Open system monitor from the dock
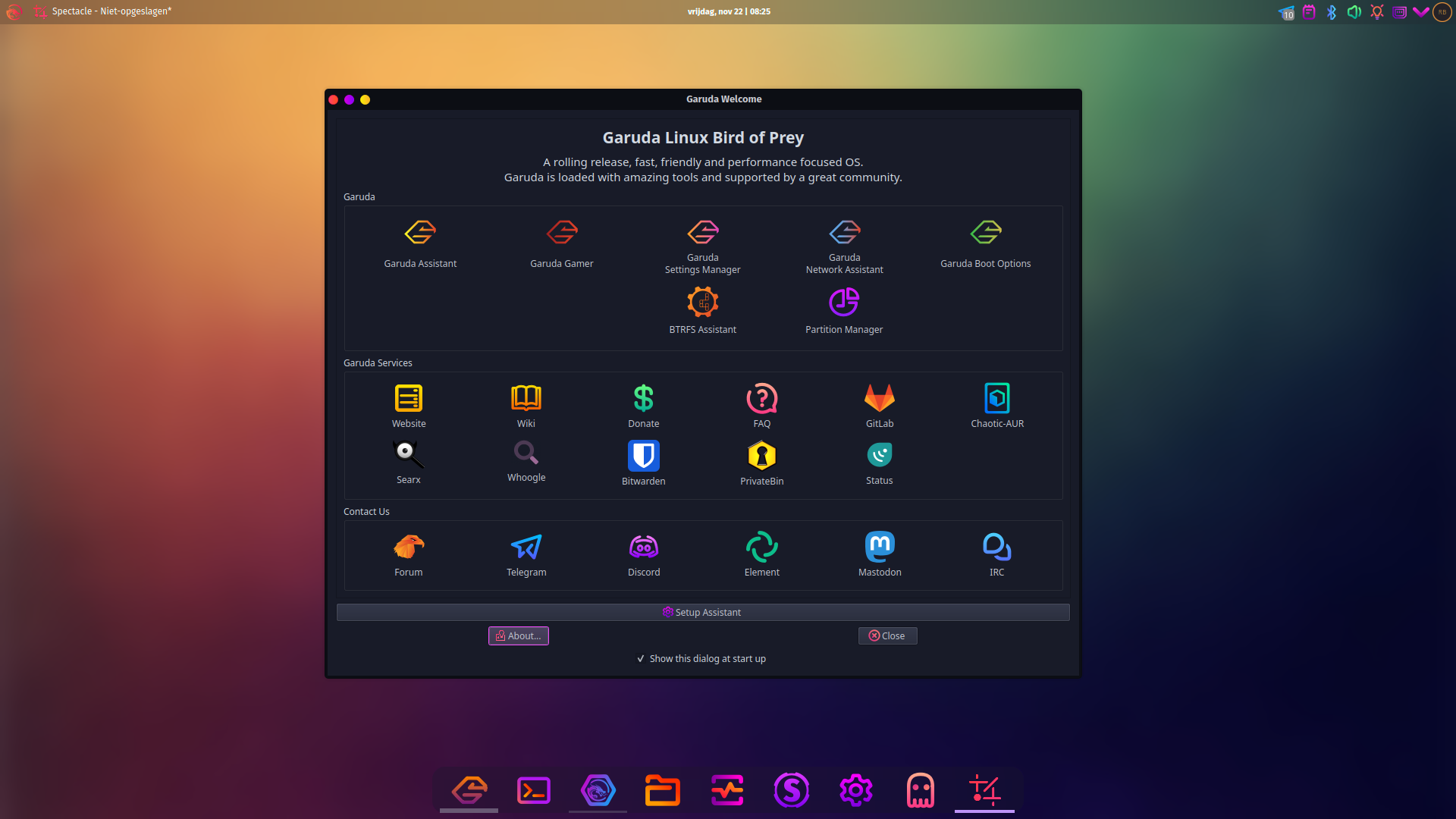The image size is (1456, 819). [x=727, y=791]
